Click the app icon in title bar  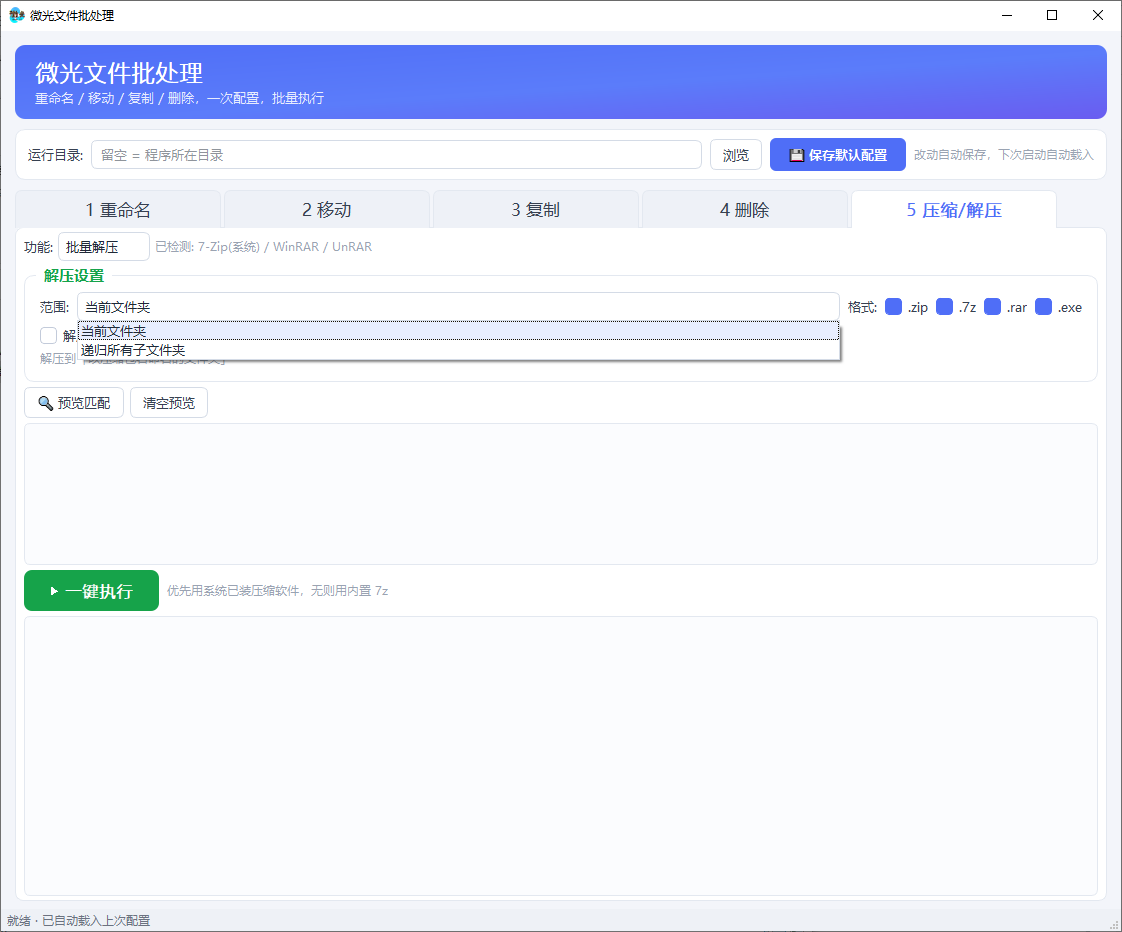pyautogui.click(x=16, y=15)
